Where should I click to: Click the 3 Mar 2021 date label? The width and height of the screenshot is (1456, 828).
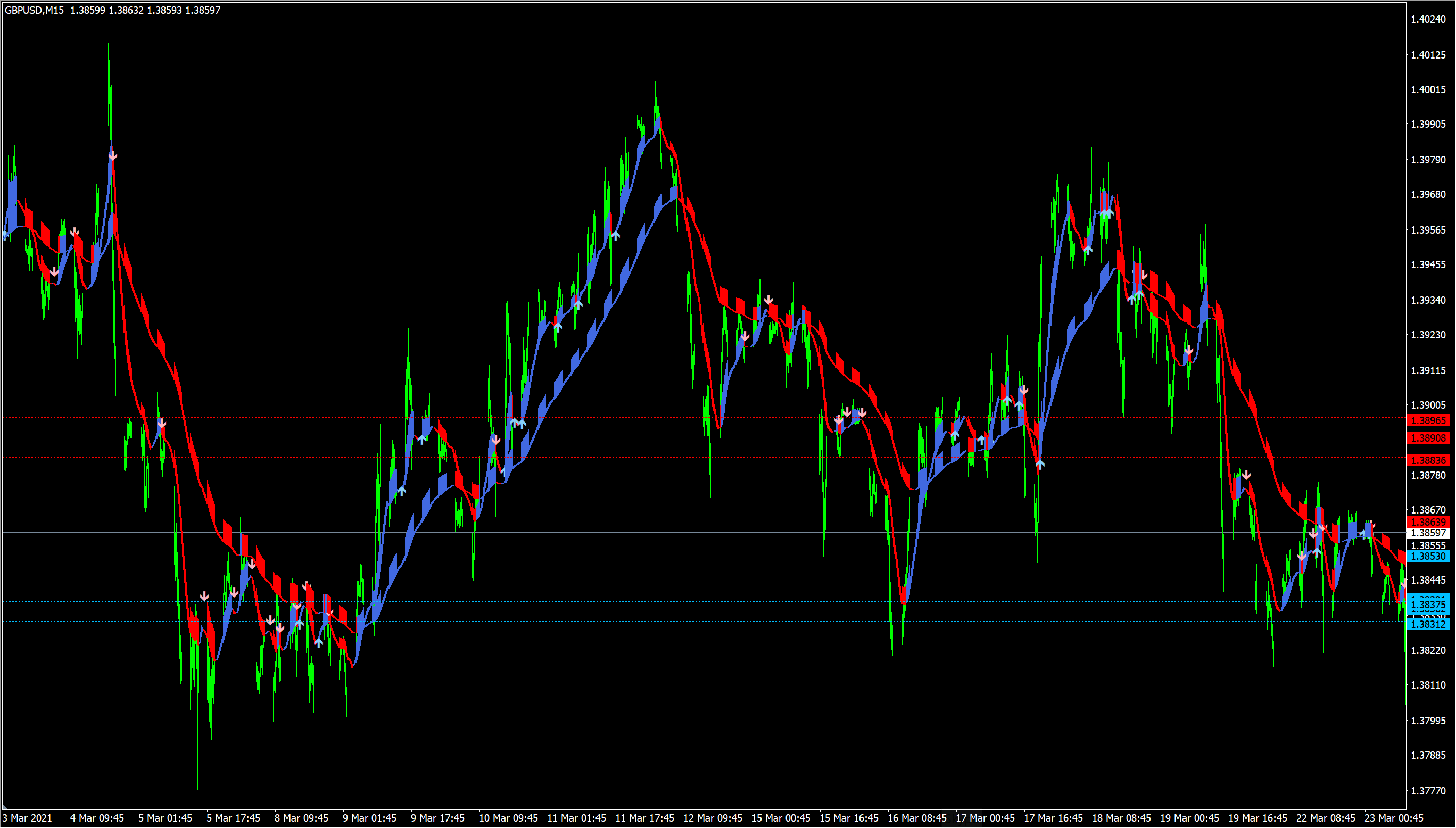27,818
